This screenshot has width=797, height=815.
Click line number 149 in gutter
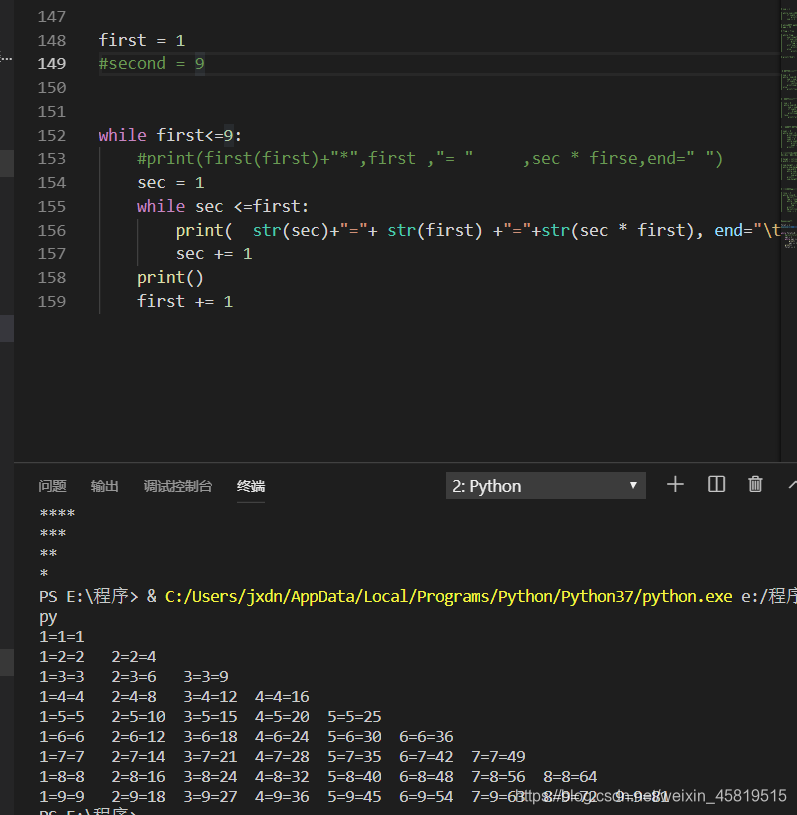pyautogui.click(x=51, y=64)
